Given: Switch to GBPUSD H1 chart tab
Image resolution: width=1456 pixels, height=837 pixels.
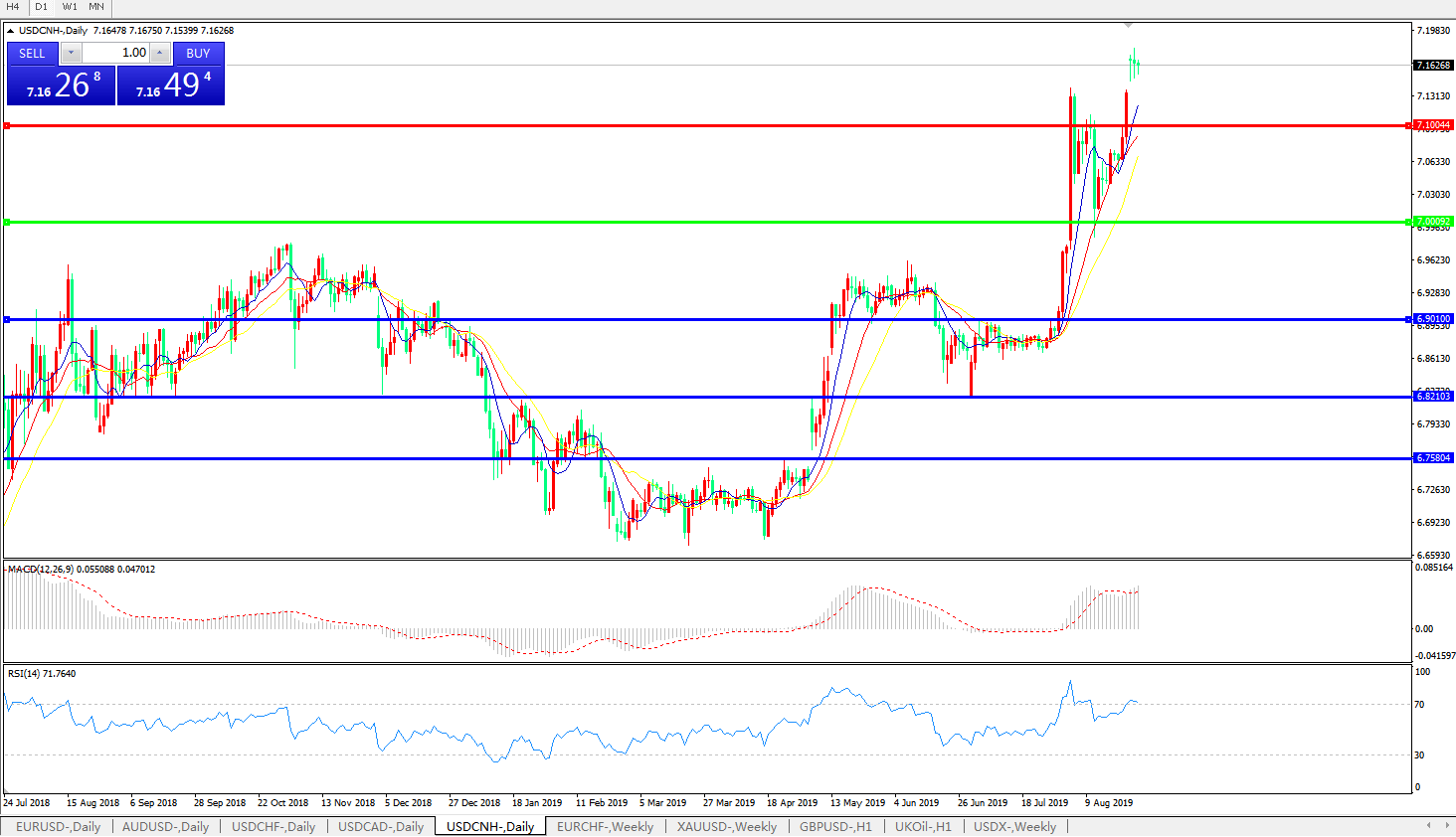Looking at the screenshot, I should 834,827.
